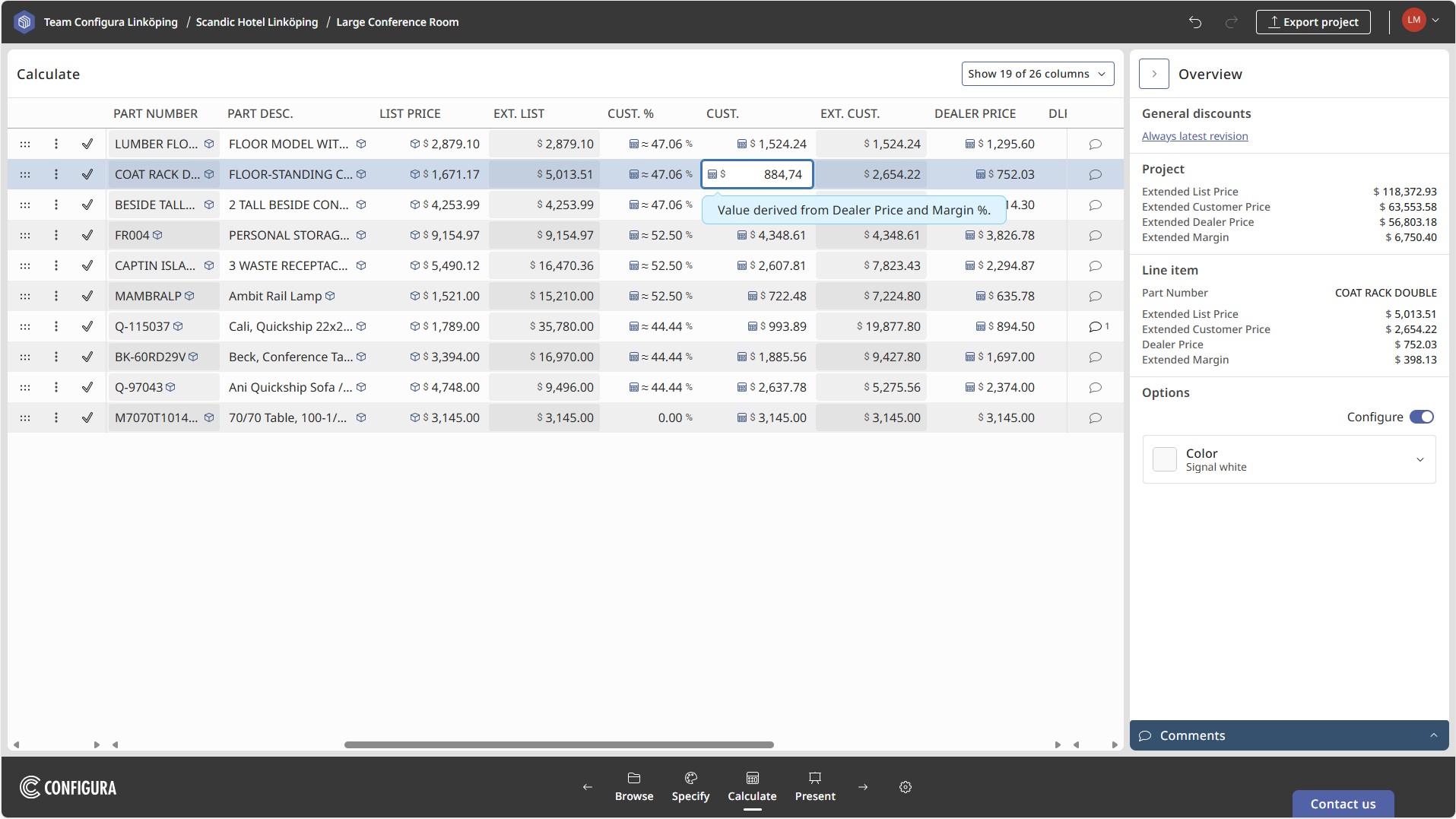The height and width of the screenshot is (819, 1456).
Task: Go to previous step with left arrow
Action: [588, 787]
